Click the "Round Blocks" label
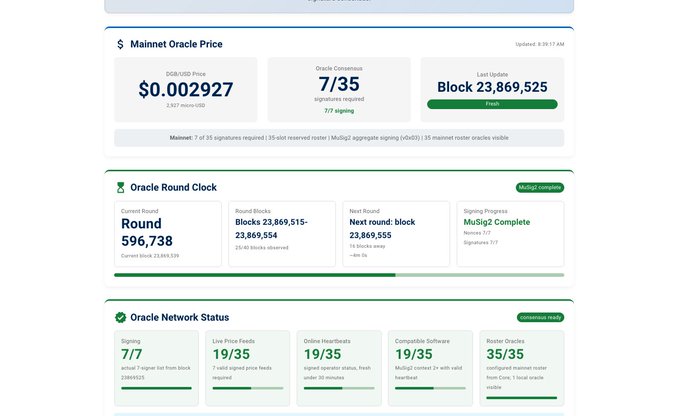 tap(253, 211)
